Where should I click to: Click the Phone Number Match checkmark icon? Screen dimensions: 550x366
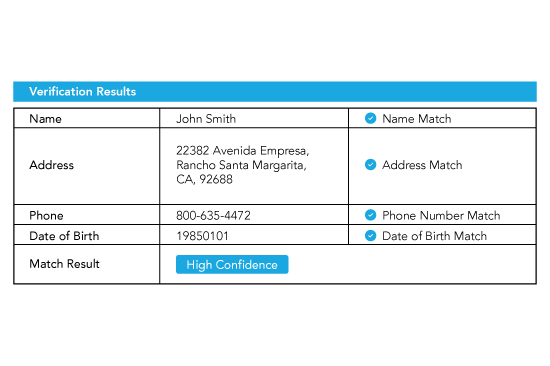click(x=370, y=215)
